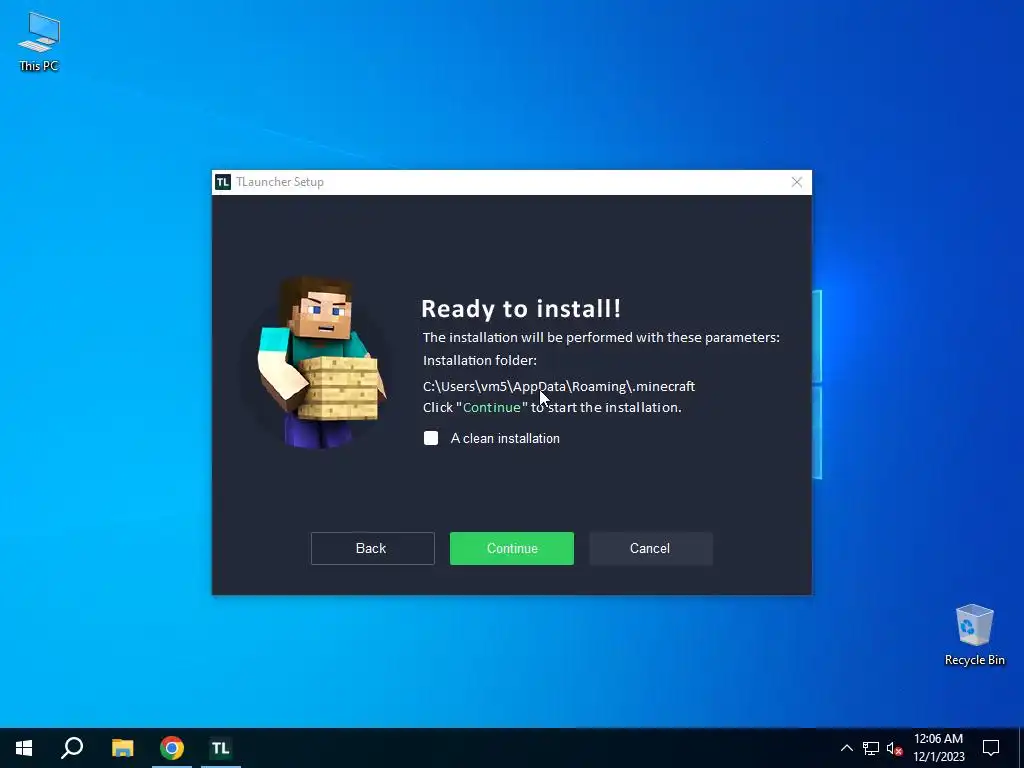
Task: Select TLauncher taskbar icon
Action: [x=221, y=748]
